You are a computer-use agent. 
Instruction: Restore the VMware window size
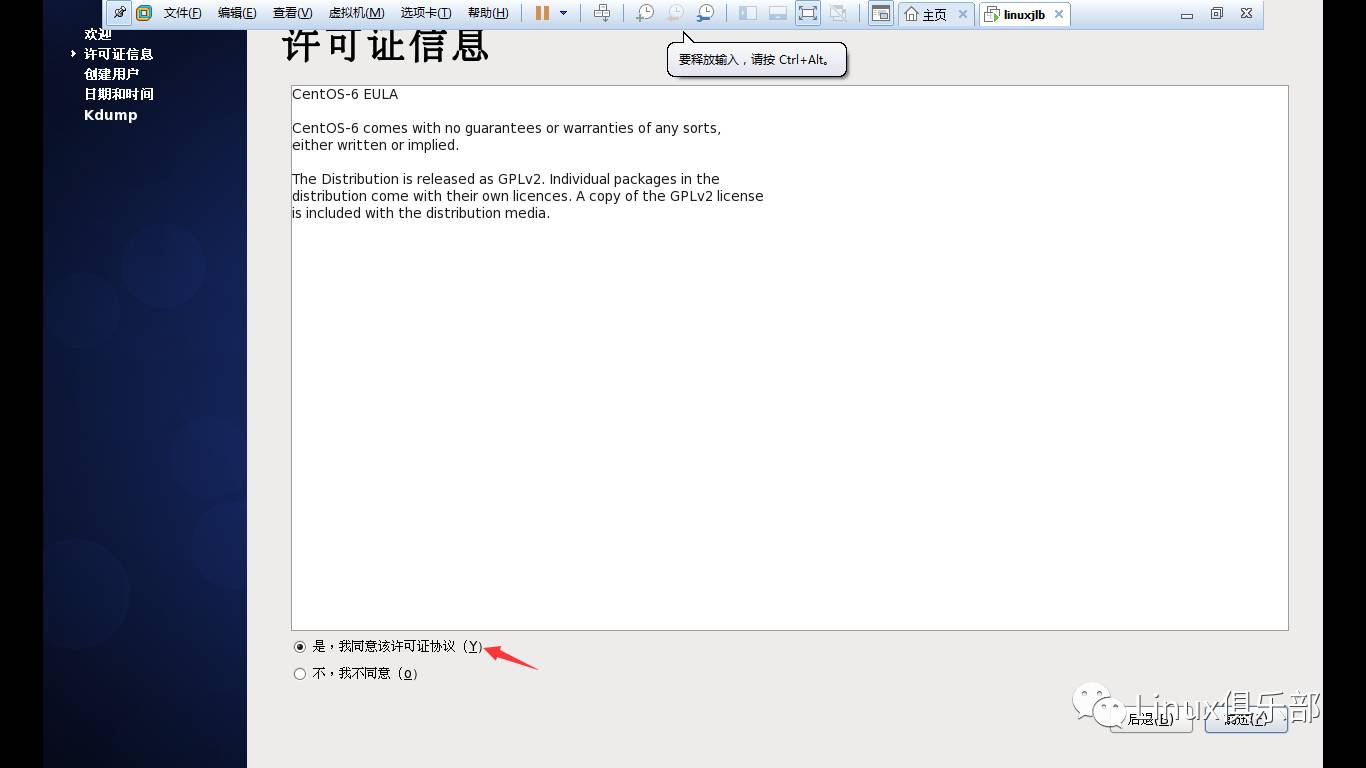tap(1217, 14)
